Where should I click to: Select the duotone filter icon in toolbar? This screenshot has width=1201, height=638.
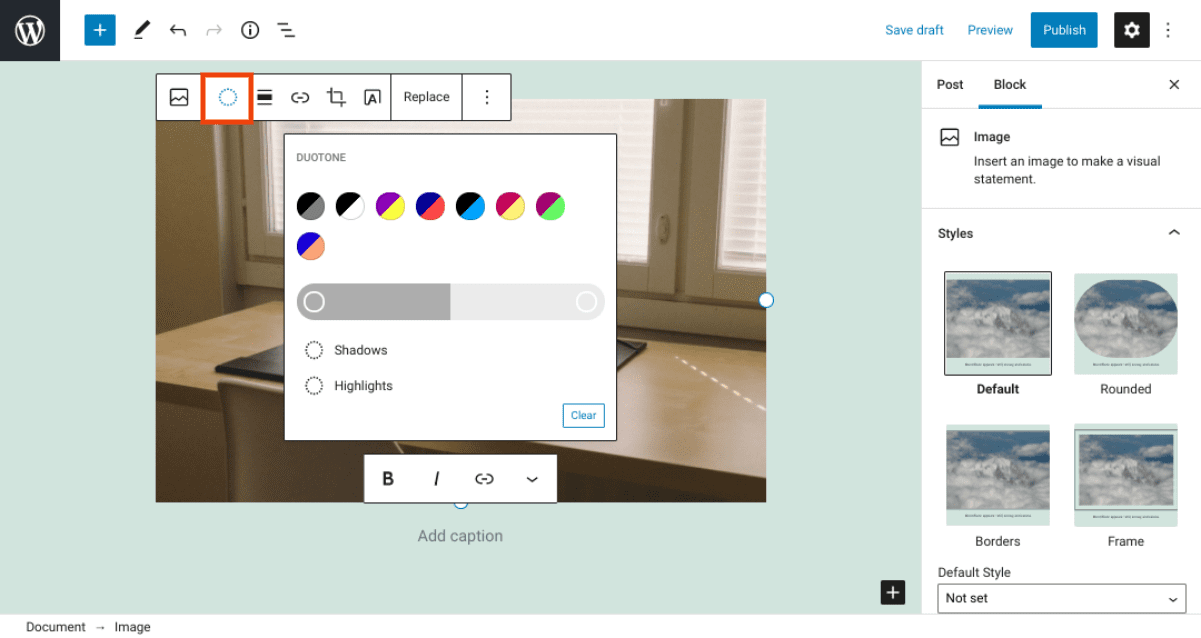point(227,97)
